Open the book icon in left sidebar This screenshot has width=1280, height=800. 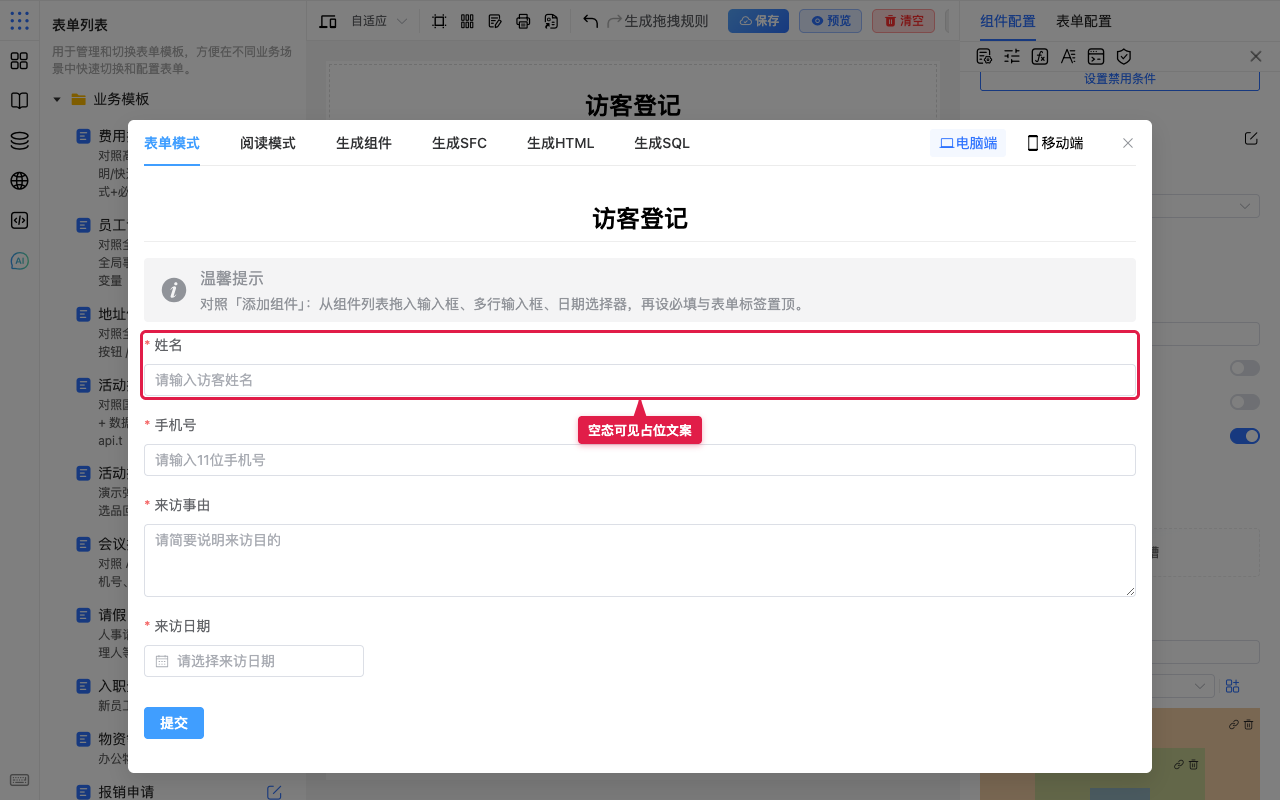[x=19, y=101]
